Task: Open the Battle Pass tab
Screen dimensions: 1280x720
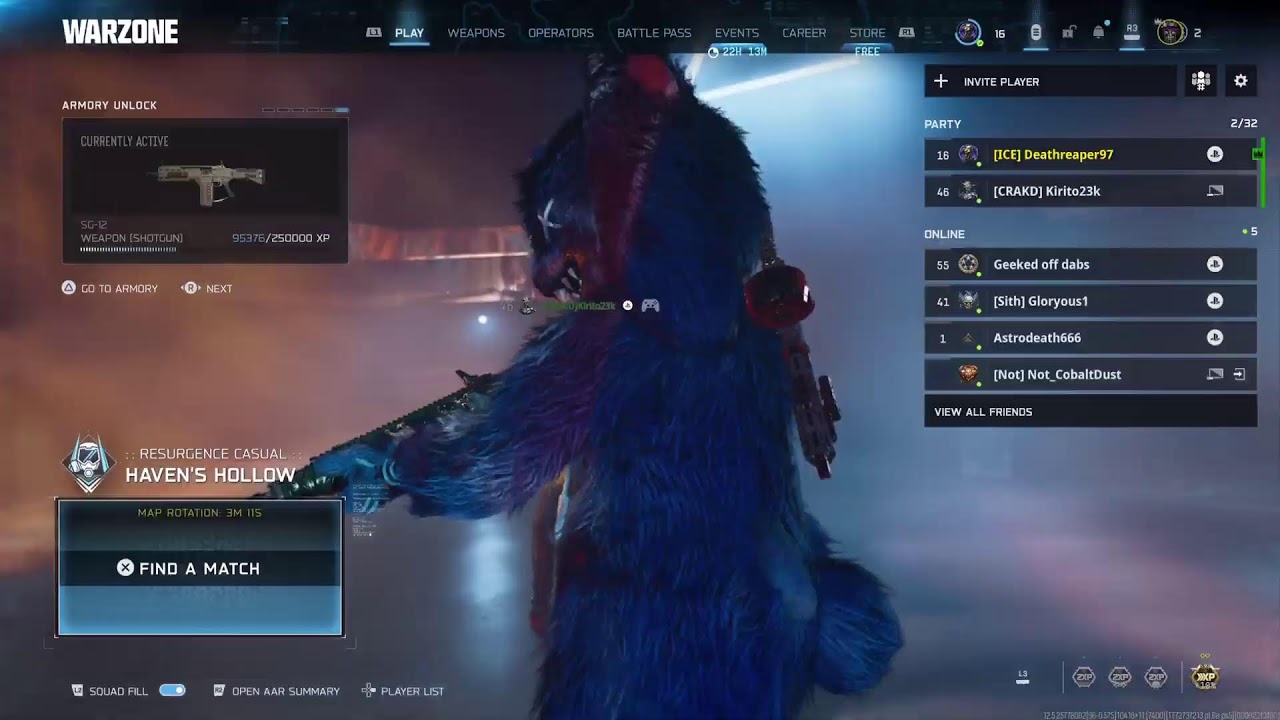Action: [654, 33]
